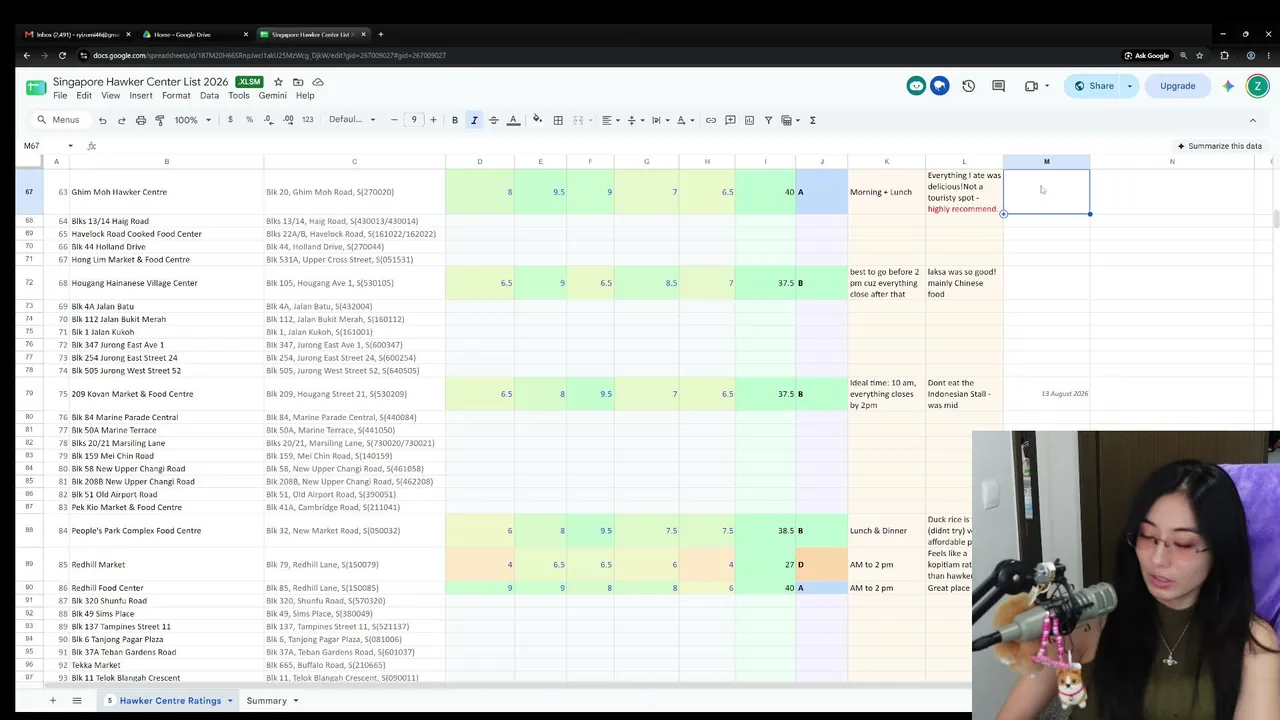Add a new sheet
This screenshot has height=720, width=1280.
click(x=53, y=701)
